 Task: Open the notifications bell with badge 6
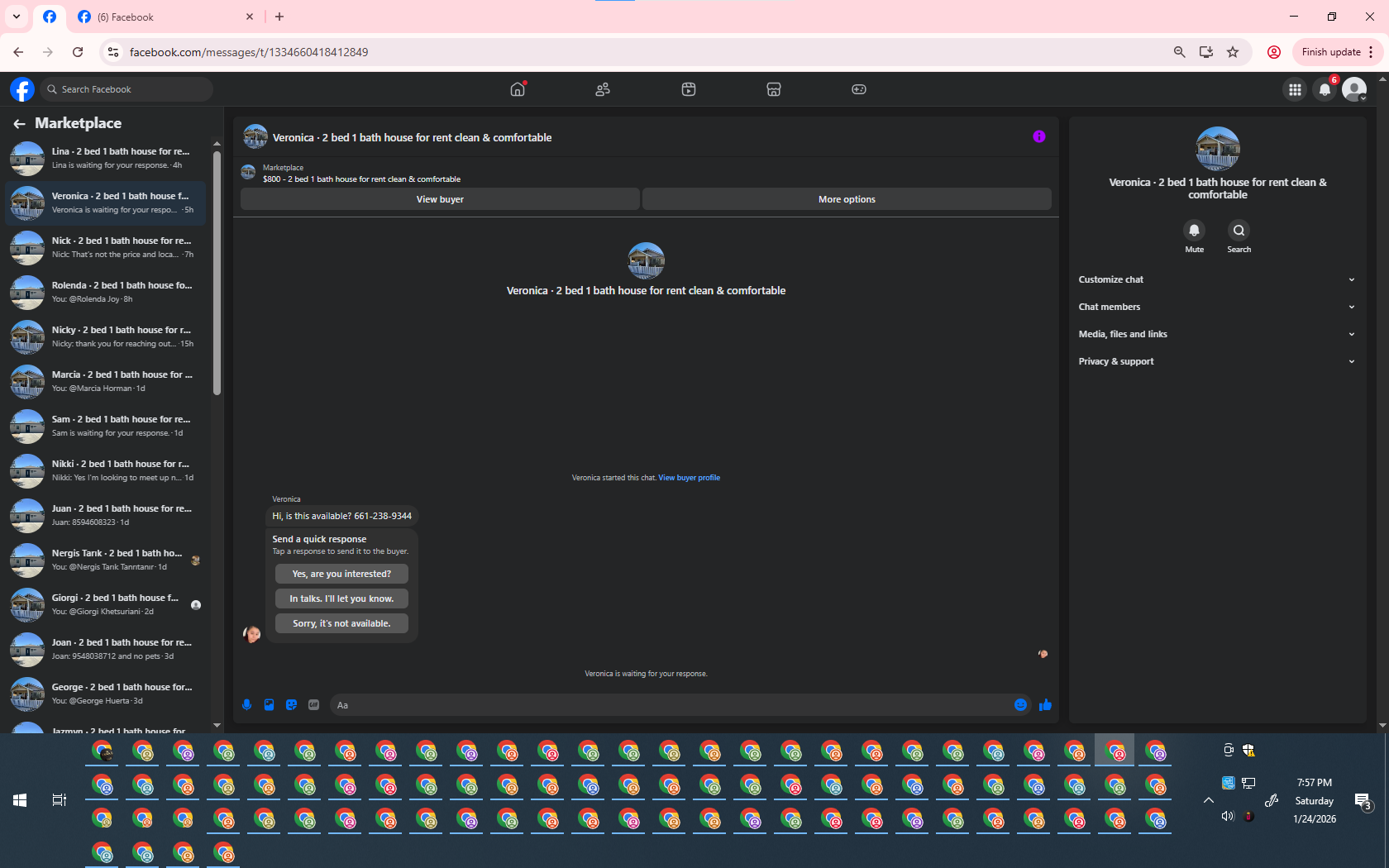(x=1325, y=89)
